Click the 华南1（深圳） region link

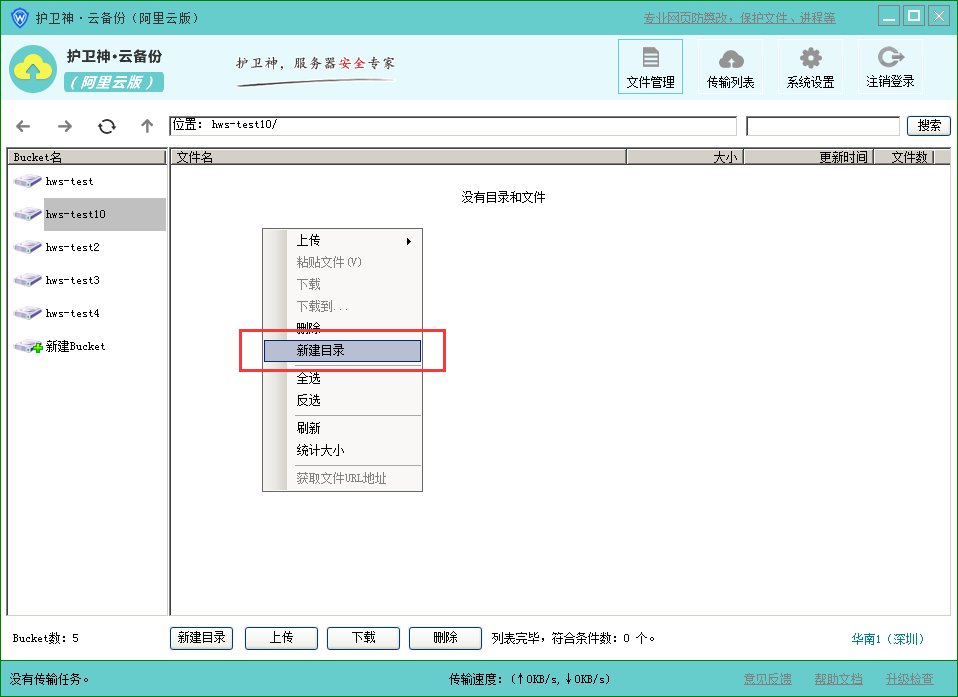pyautogui.click(x=888, y=639)
